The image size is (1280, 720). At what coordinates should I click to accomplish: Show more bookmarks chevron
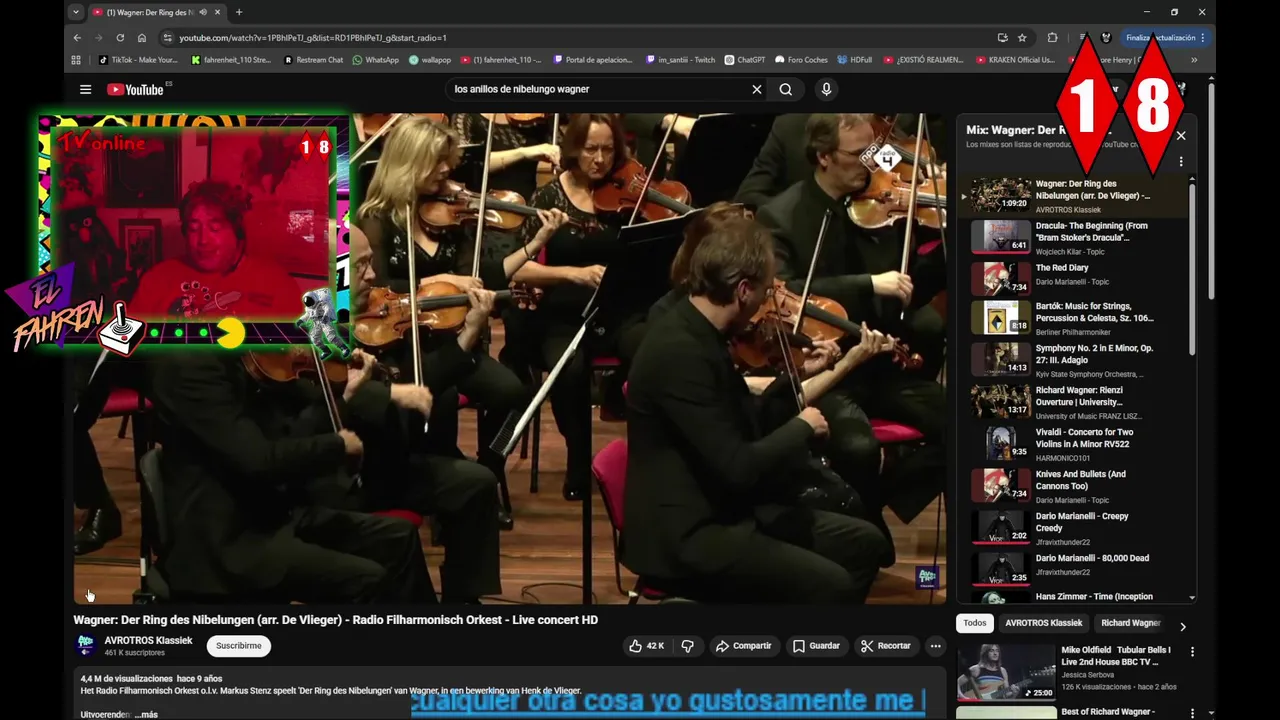coord(1194,60)
